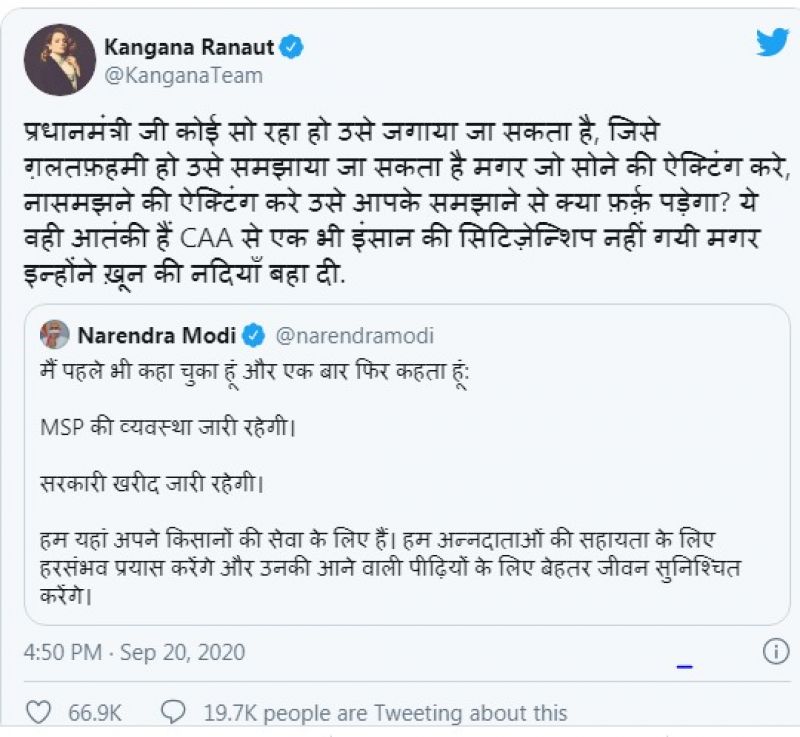Click the reply speech bubble icon
The image size is (800, 737).
pos(173,712)
